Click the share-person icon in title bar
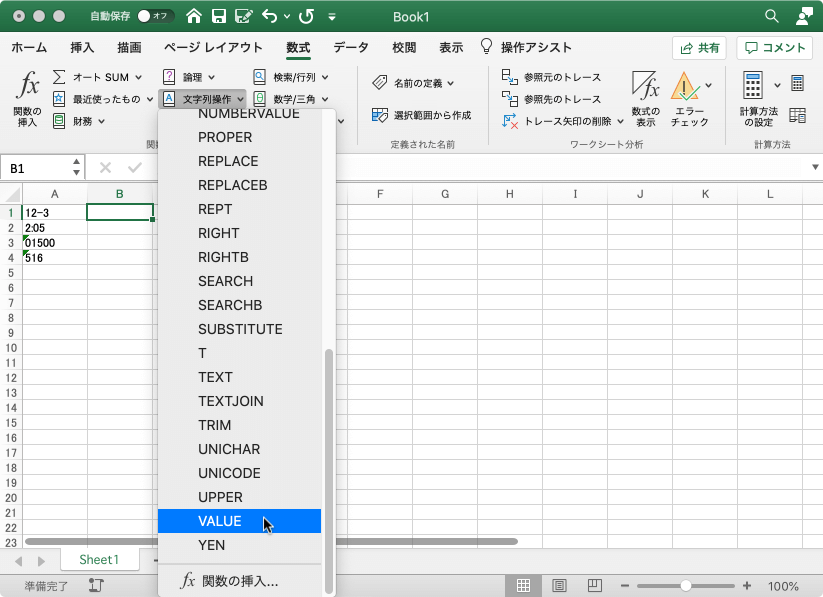This screenshot has height=597, width=823. (x=803, y=16)
